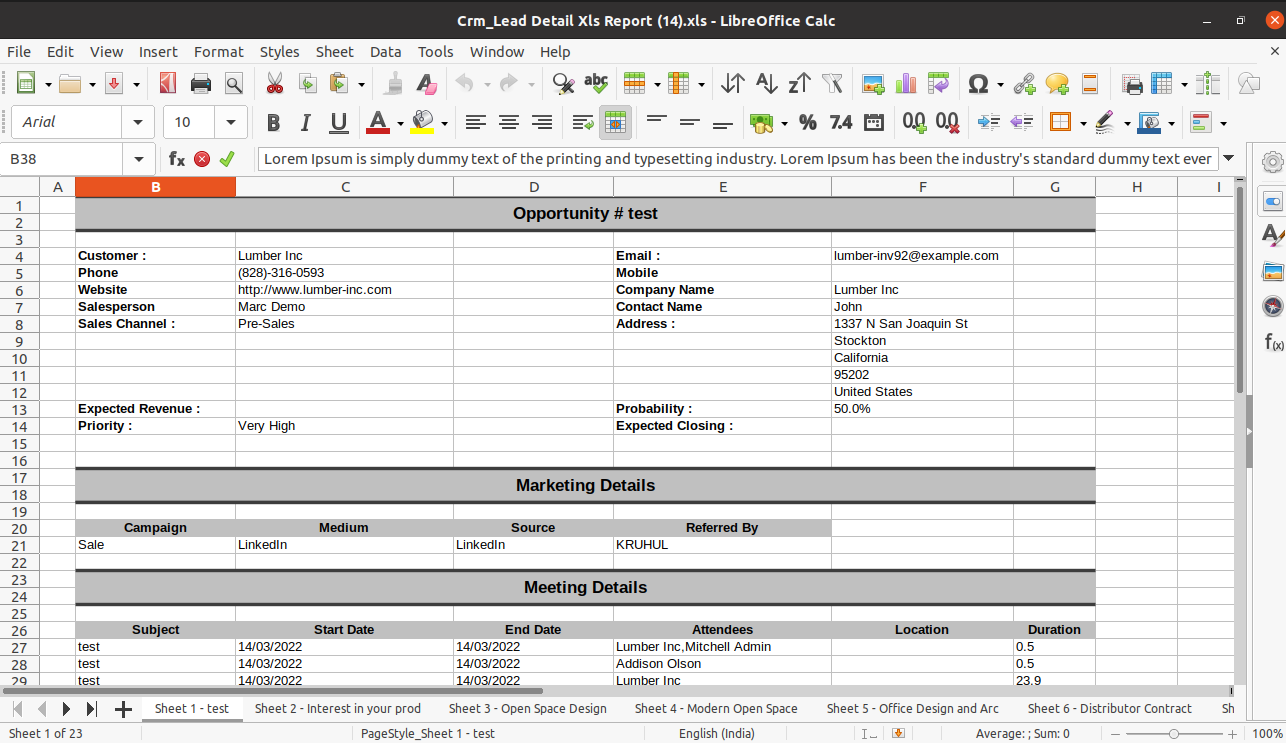The image size is (1286, 743).
Task: Show Draw Functions shapes
Action: [x=1249, y=84]
